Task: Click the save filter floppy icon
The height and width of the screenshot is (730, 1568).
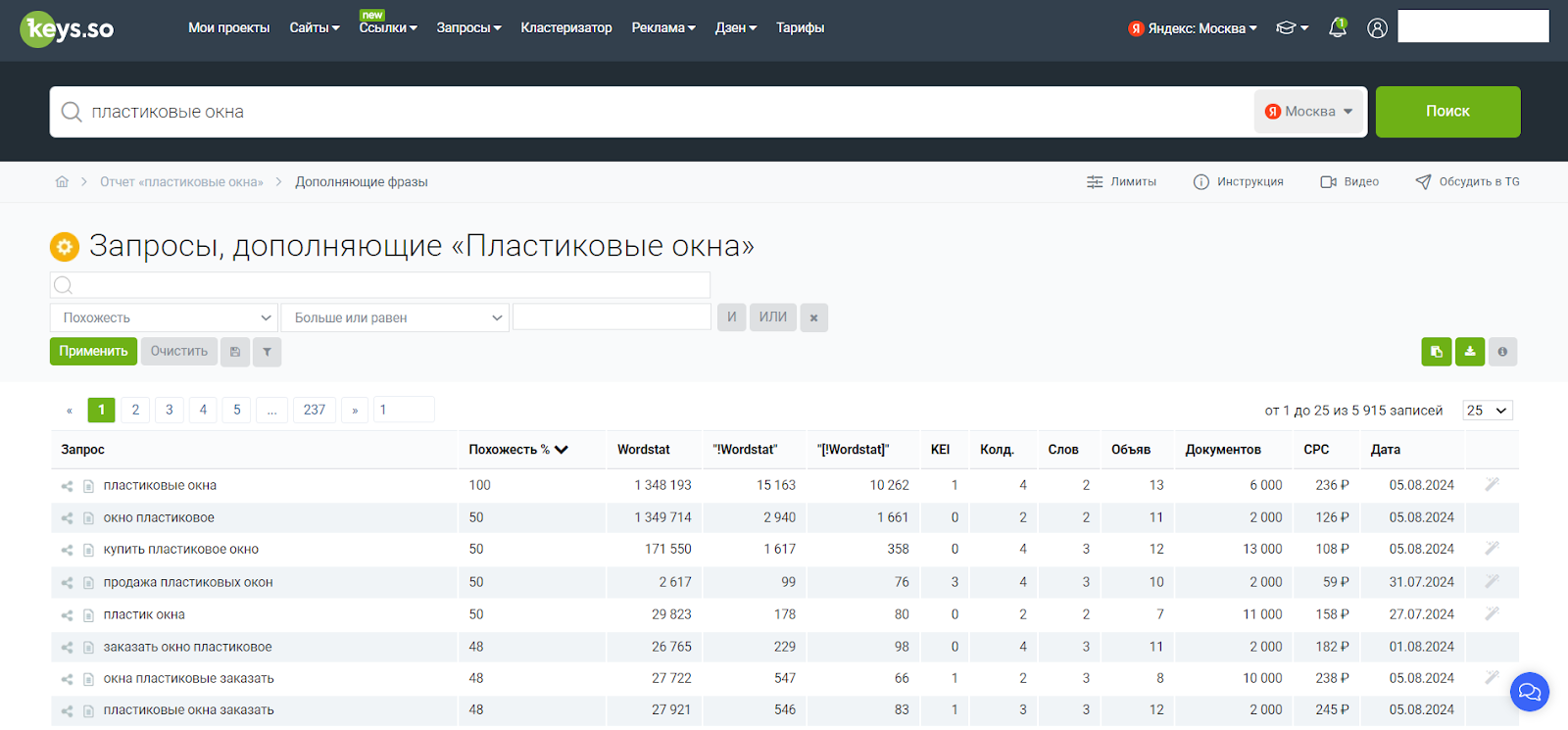Action: click(x=235, y=352)
